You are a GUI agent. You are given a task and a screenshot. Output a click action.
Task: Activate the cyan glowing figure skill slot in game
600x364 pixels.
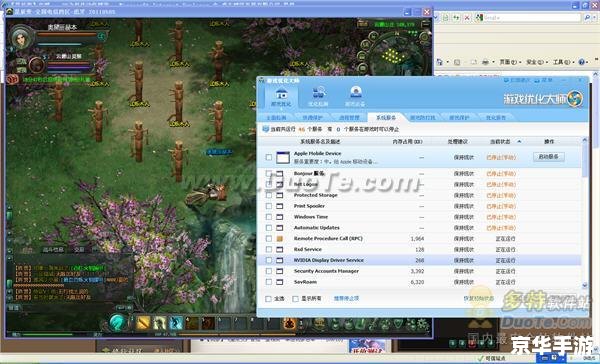pyautogui.click(x=176, y=323)
